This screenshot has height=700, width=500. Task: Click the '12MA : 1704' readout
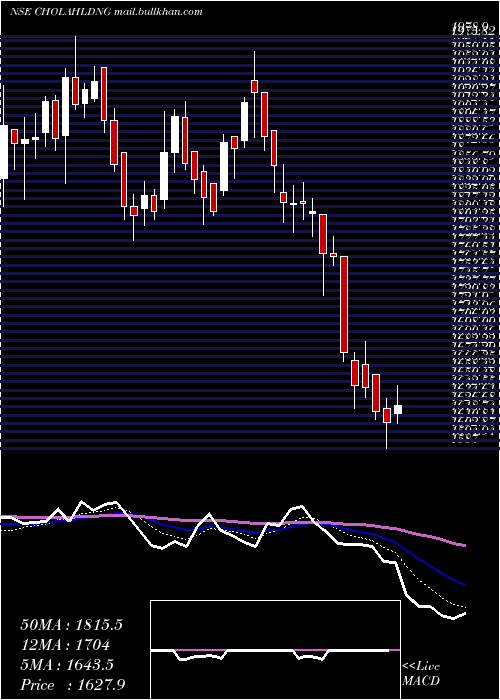pyautogui.click(x=65, y=645)
